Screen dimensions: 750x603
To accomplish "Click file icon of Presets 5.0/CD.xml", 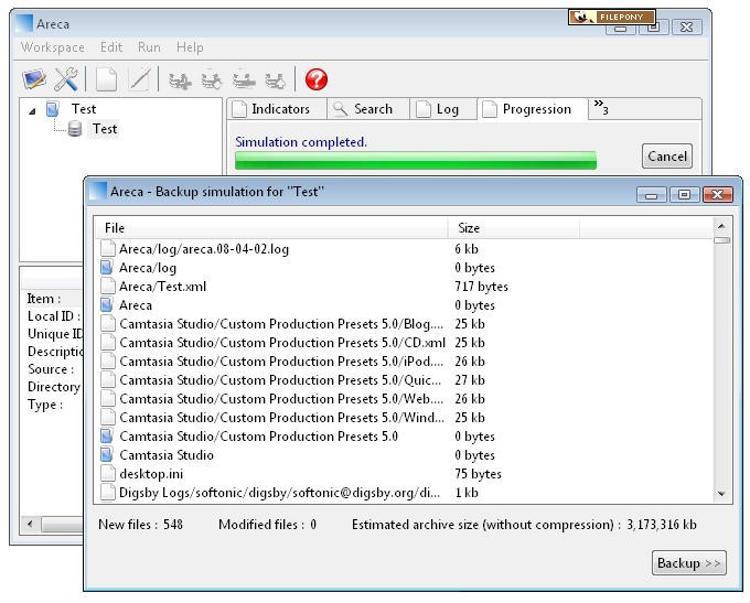I will [108, 342].
